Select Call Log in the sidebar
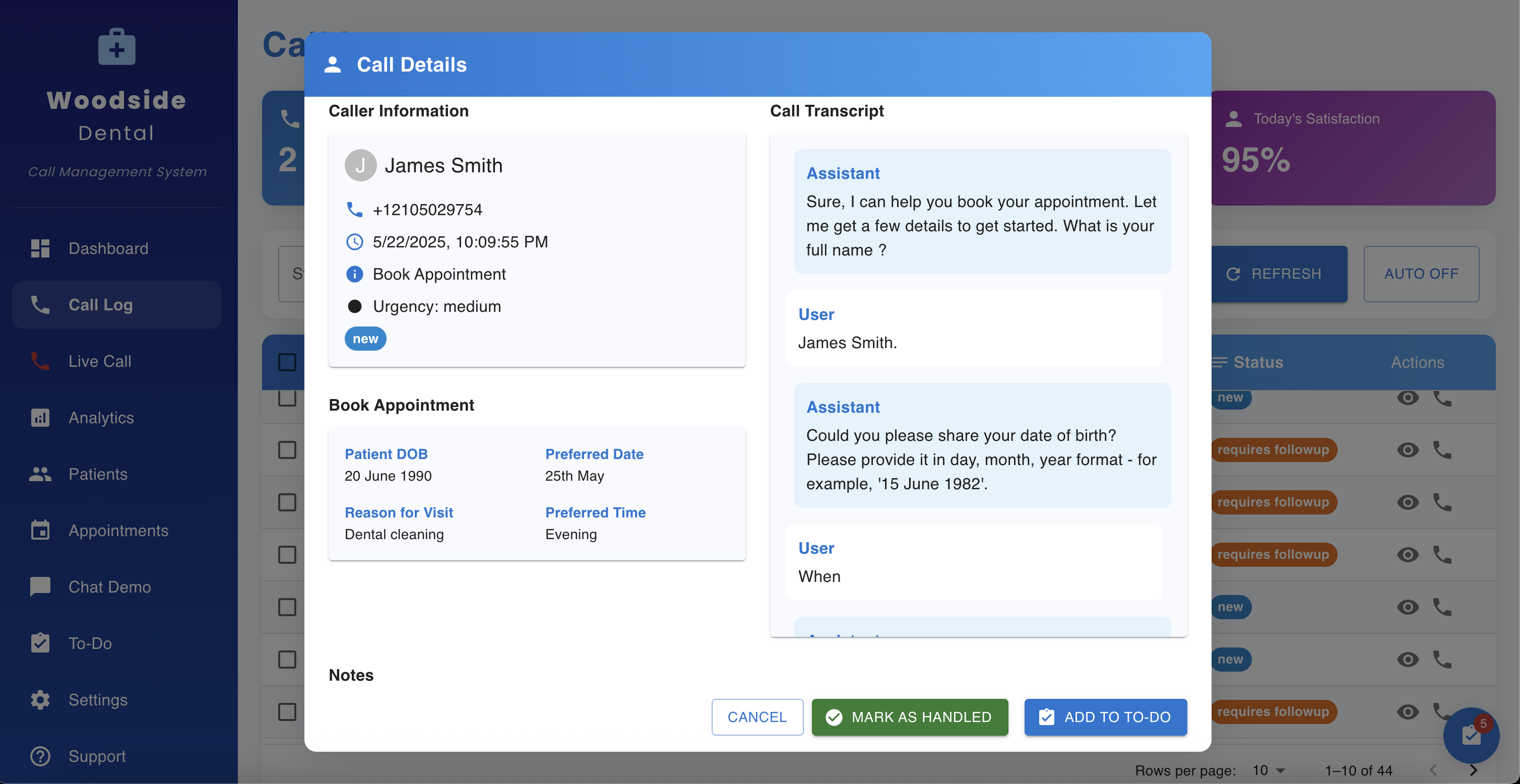 (117, 305)
